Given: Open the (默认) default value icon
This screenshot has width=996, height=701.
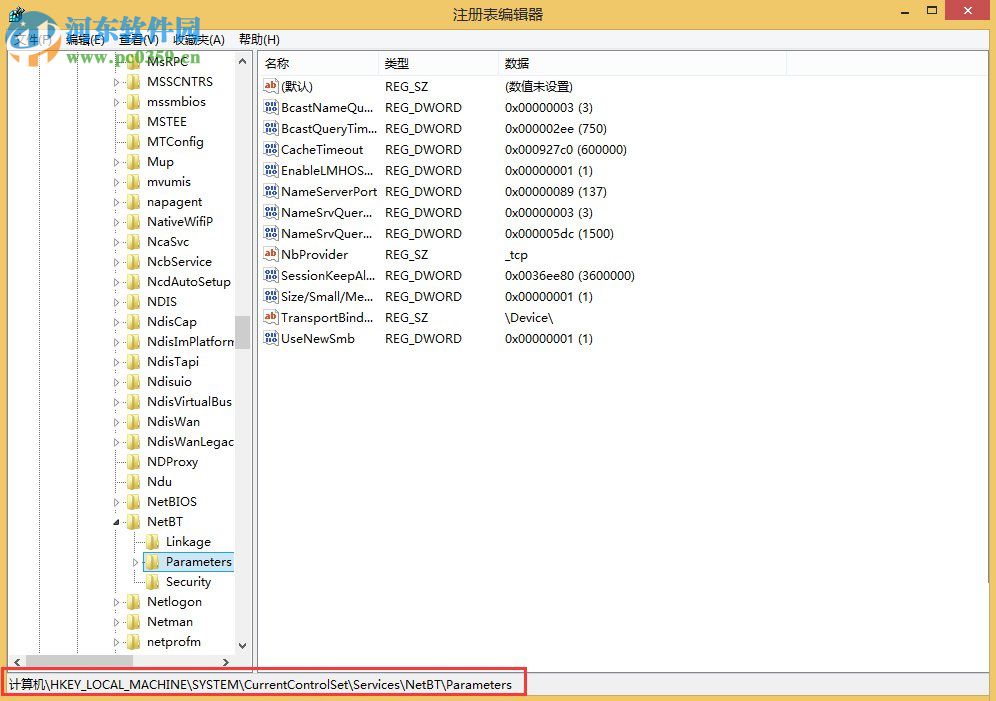Looking at the screenshot, I should pos(271,86).
